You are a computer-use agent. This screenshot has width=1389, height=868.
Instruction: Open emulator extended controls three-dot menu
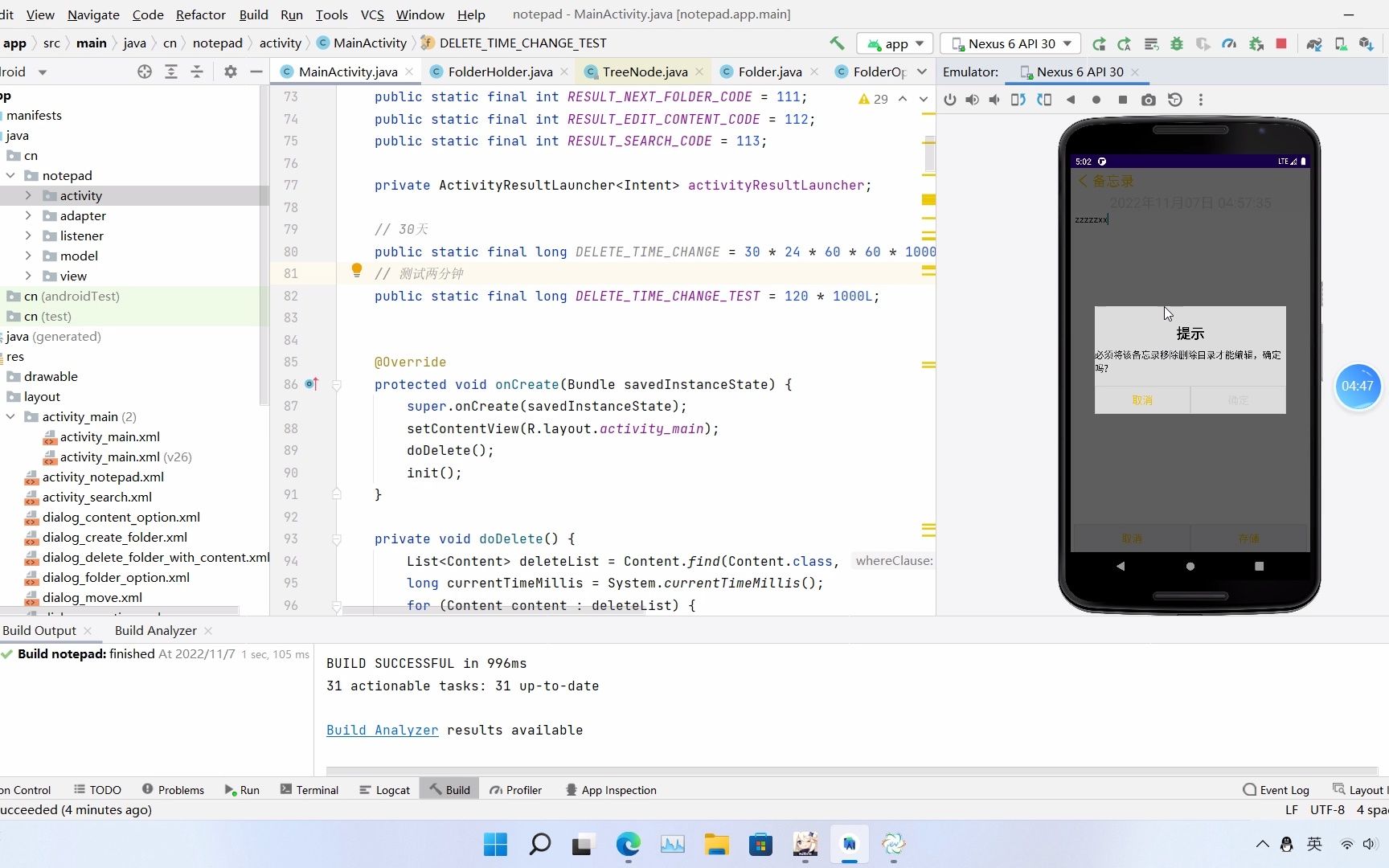click(x=1201, y=100)
